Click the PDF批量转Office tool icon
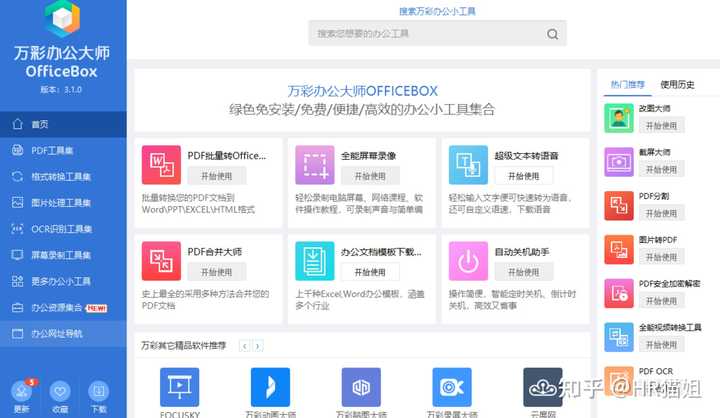 [x=161, y=165]
